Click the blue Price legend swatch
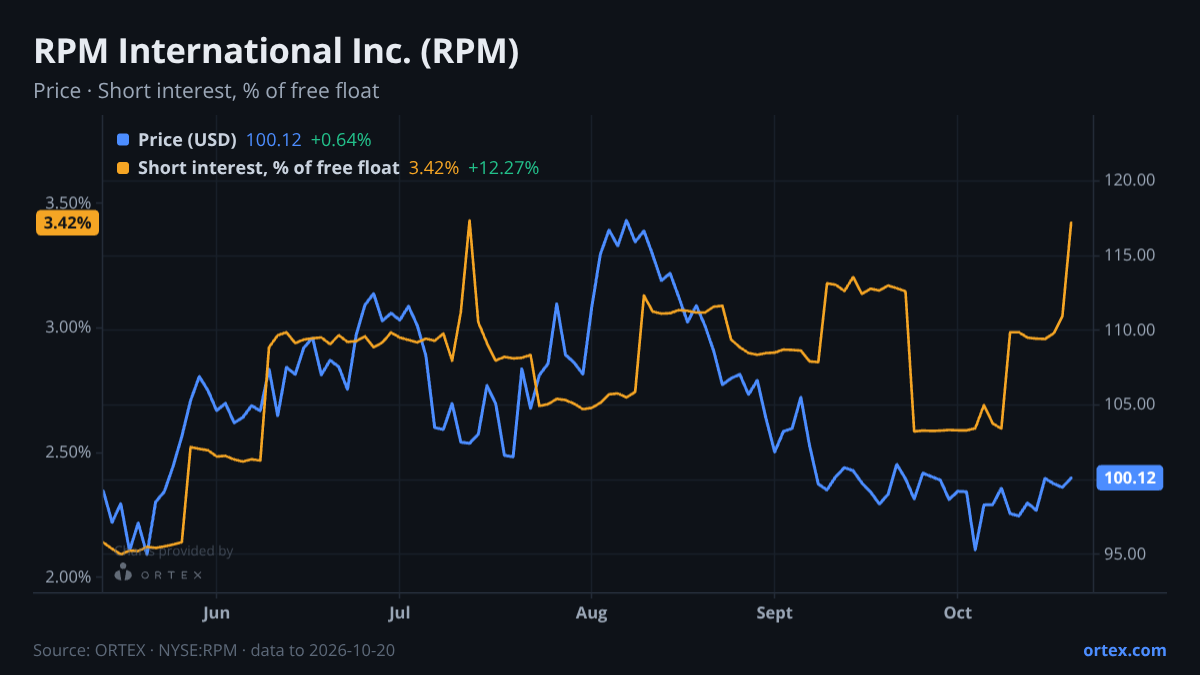The width and height of the screenshot is (1200, 675). tap(123, 140)
